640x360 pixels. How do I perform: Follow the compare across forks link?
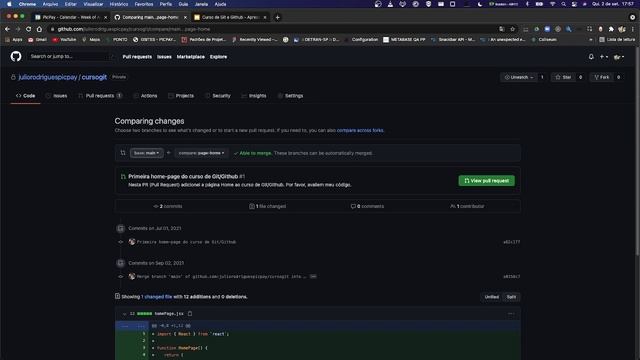(360, 130)
